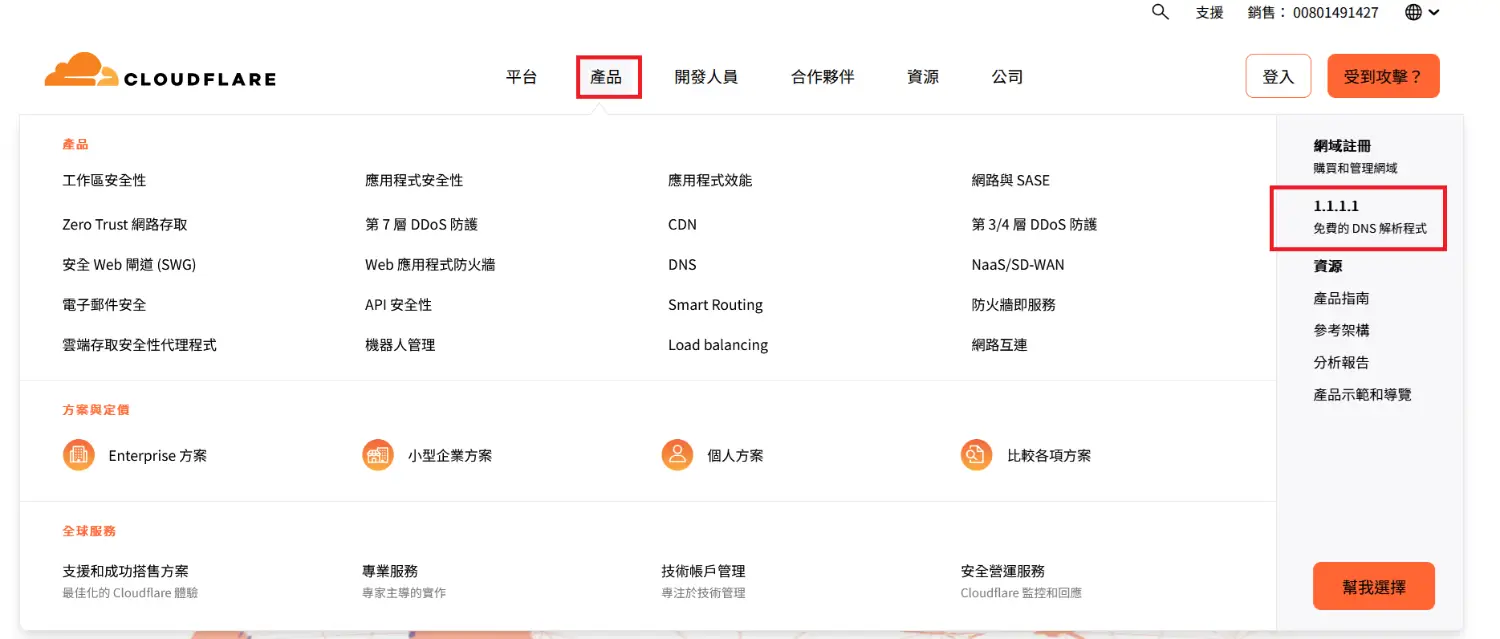1500x639 pixels.
Task: Click the 個人方案 person icon
Action: 677,455
